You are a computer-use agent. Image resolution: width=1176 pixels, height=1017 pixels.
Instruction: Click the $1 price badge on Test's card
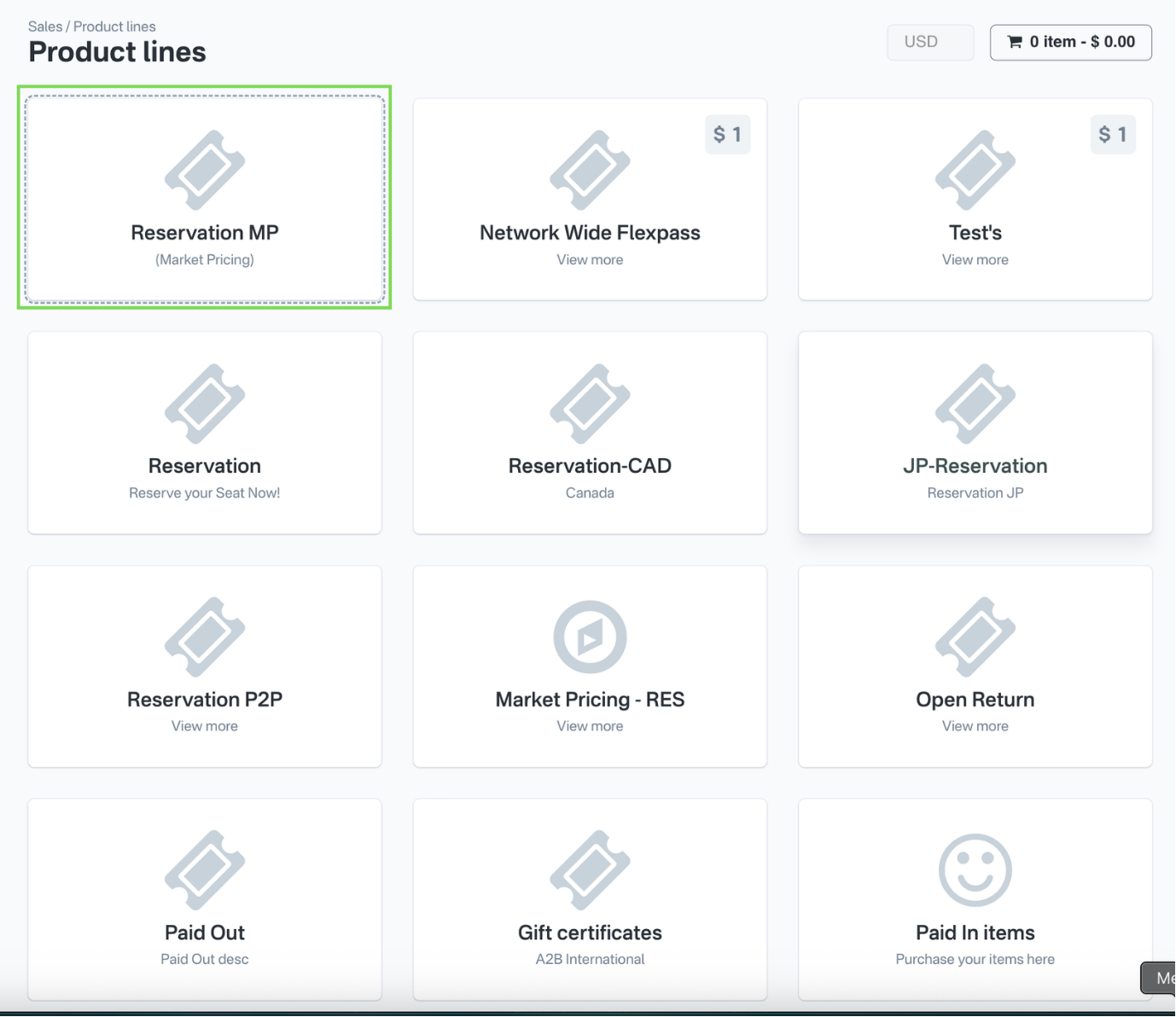[x=1113, y=134]
